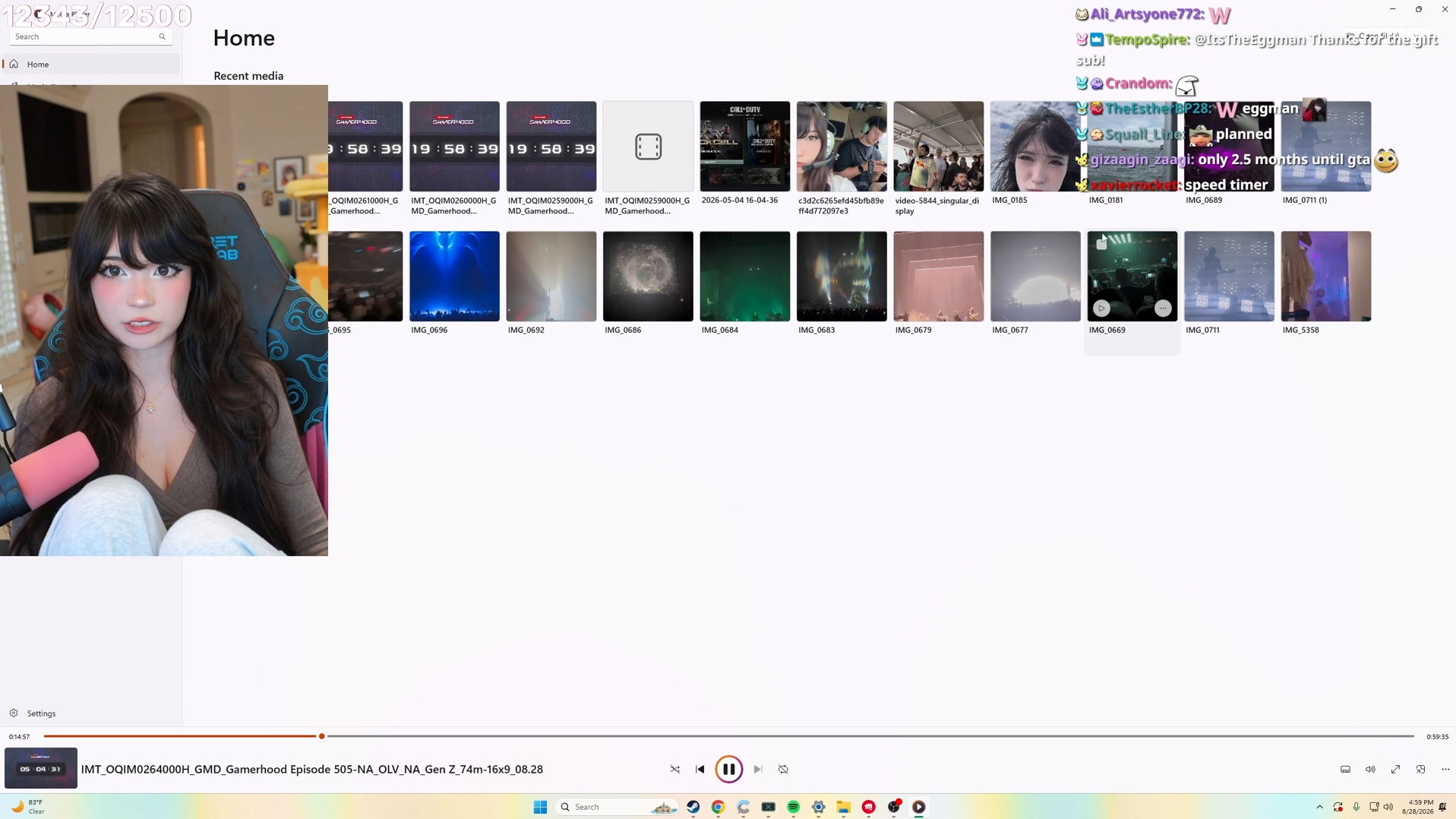Open the IMG_0692 thumbnail
The width and height of the screenshot is (1456, 819).
coord(551,276)
